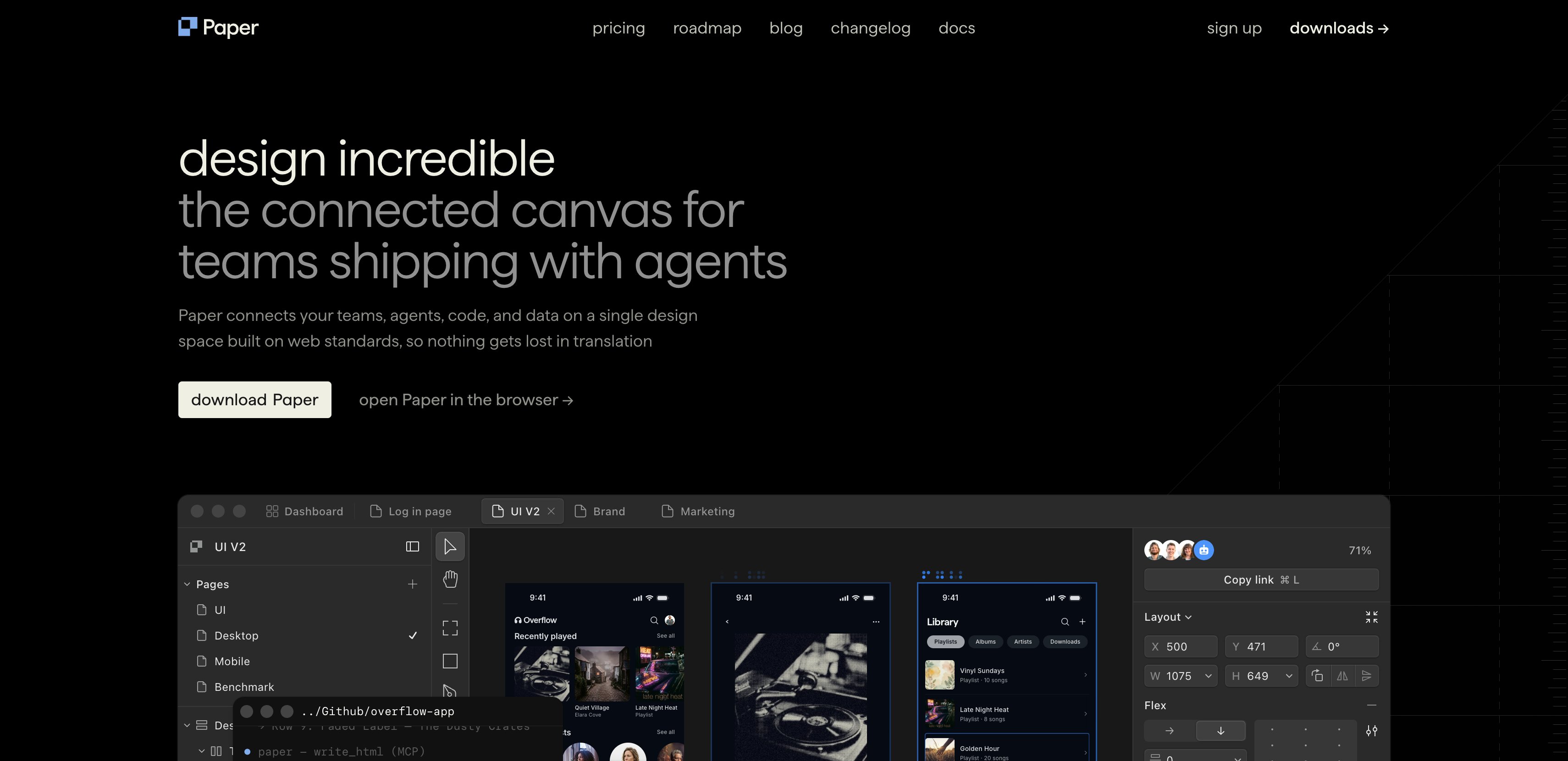The height and width of the screenshot is (761, 1568).
Task: Click the file icon beside the UI V2 title
Action: point(196,547)
